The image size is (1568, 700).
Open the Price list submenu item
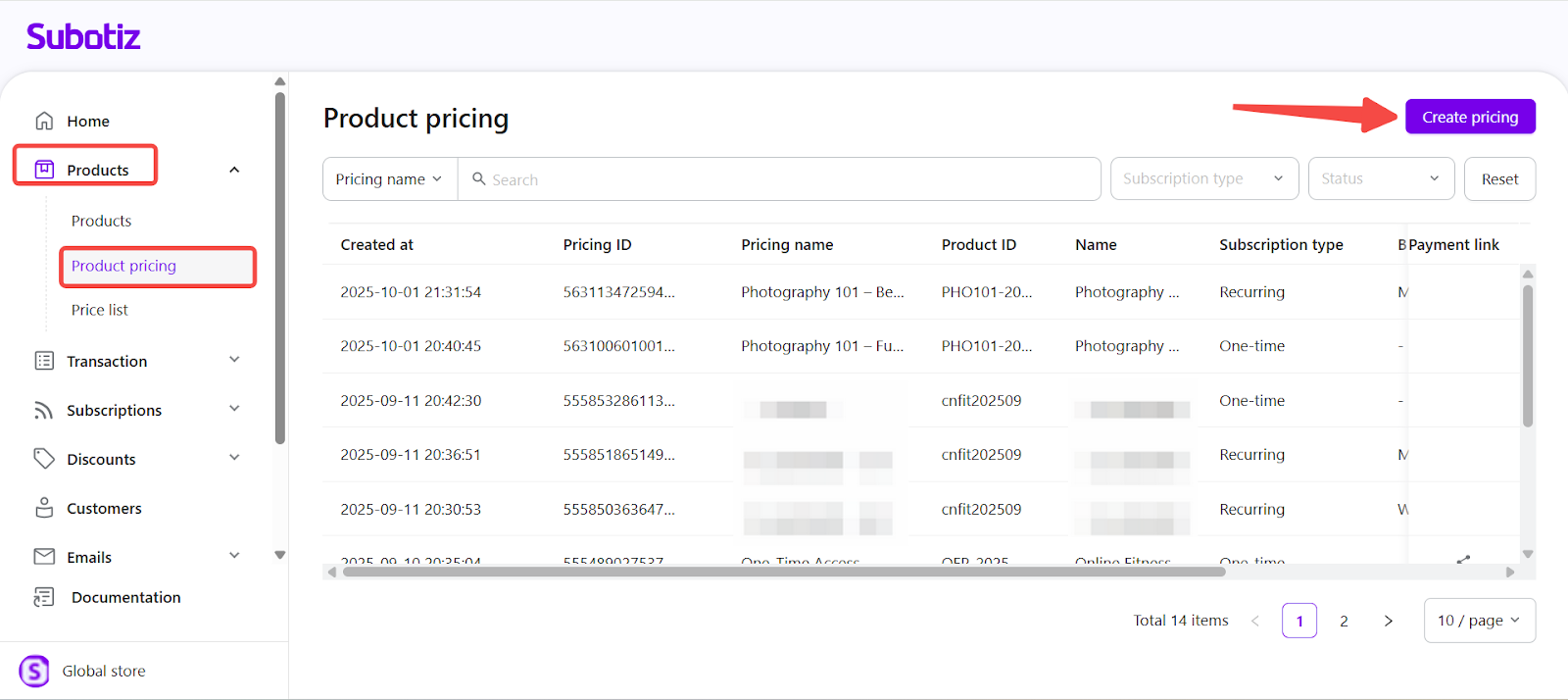coord(100,310)
